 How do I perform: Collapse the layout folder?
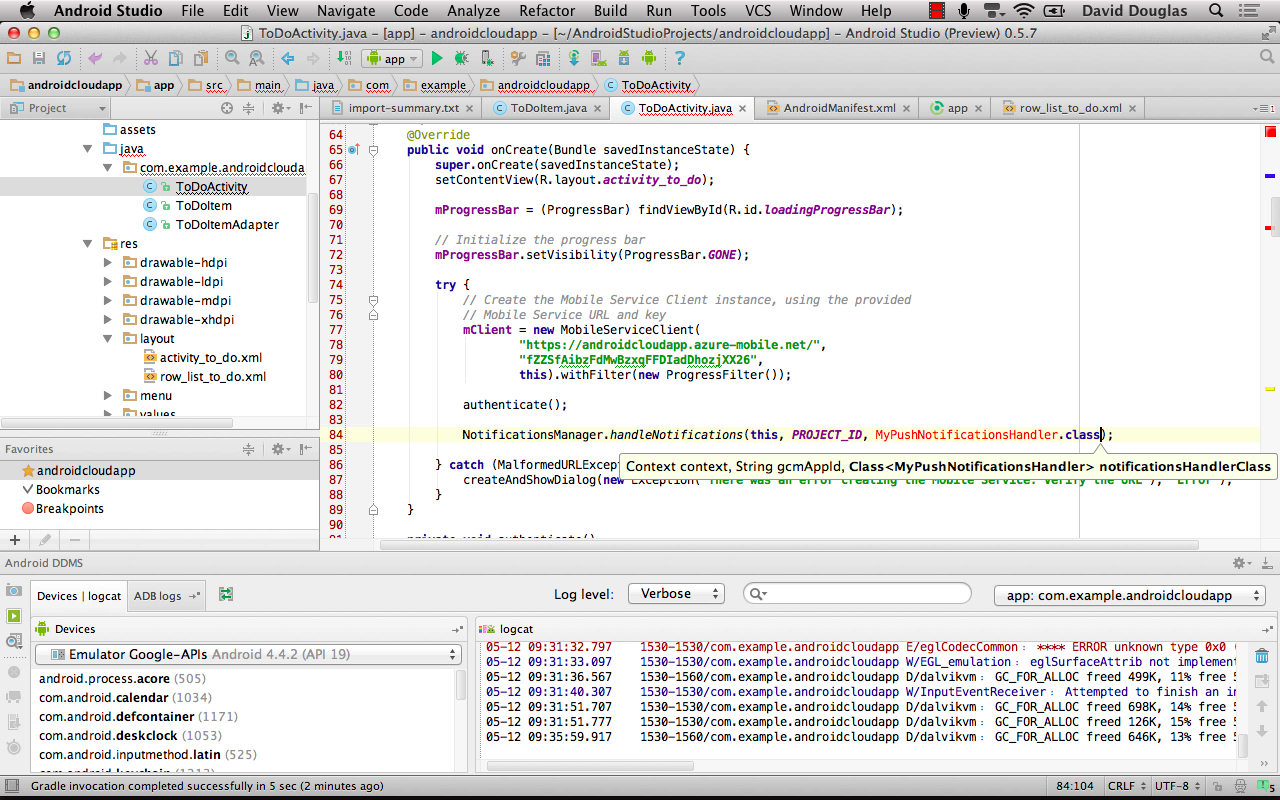pyautogui.click(x=108, y=339)
